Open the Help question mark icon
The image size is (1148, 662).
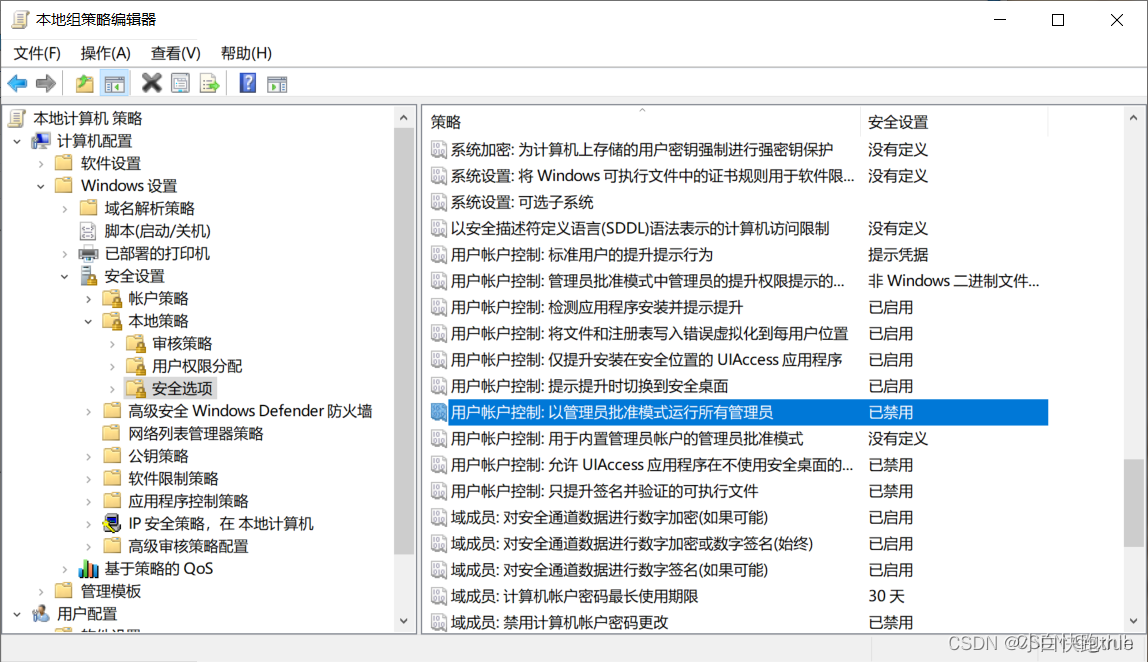coord(247,83)
